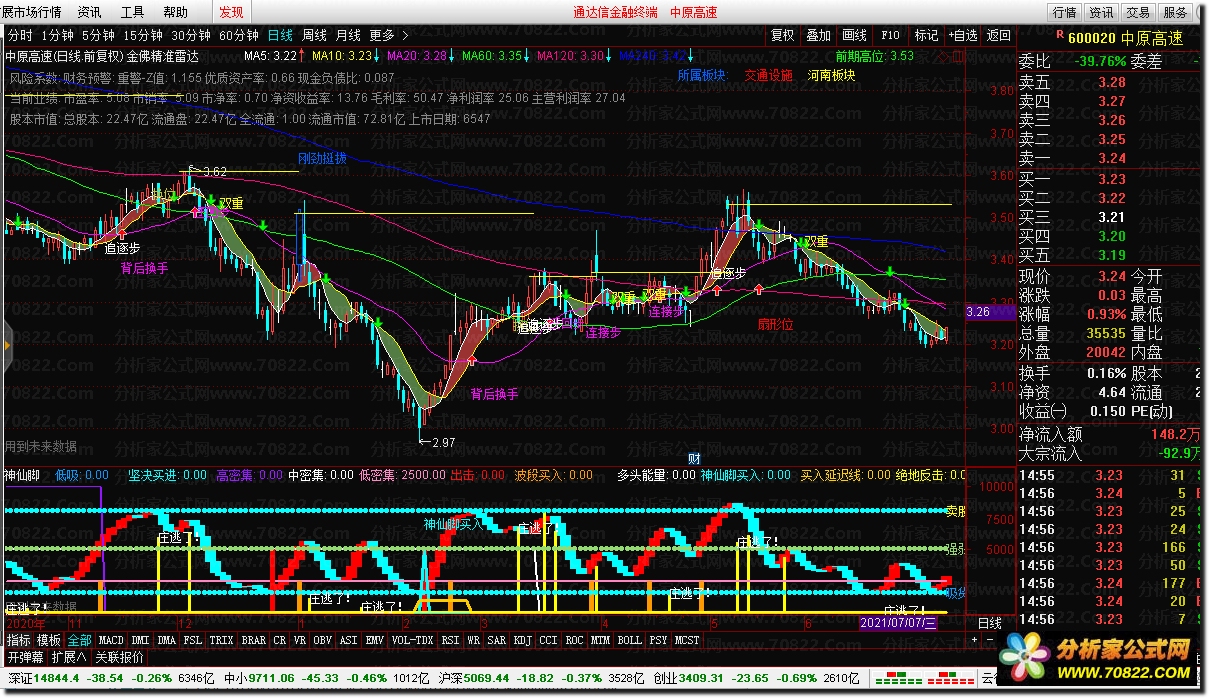Screen dimensions: 1210x698
Task: Add the stock using +自选
Action: click(x=963, y=35)
